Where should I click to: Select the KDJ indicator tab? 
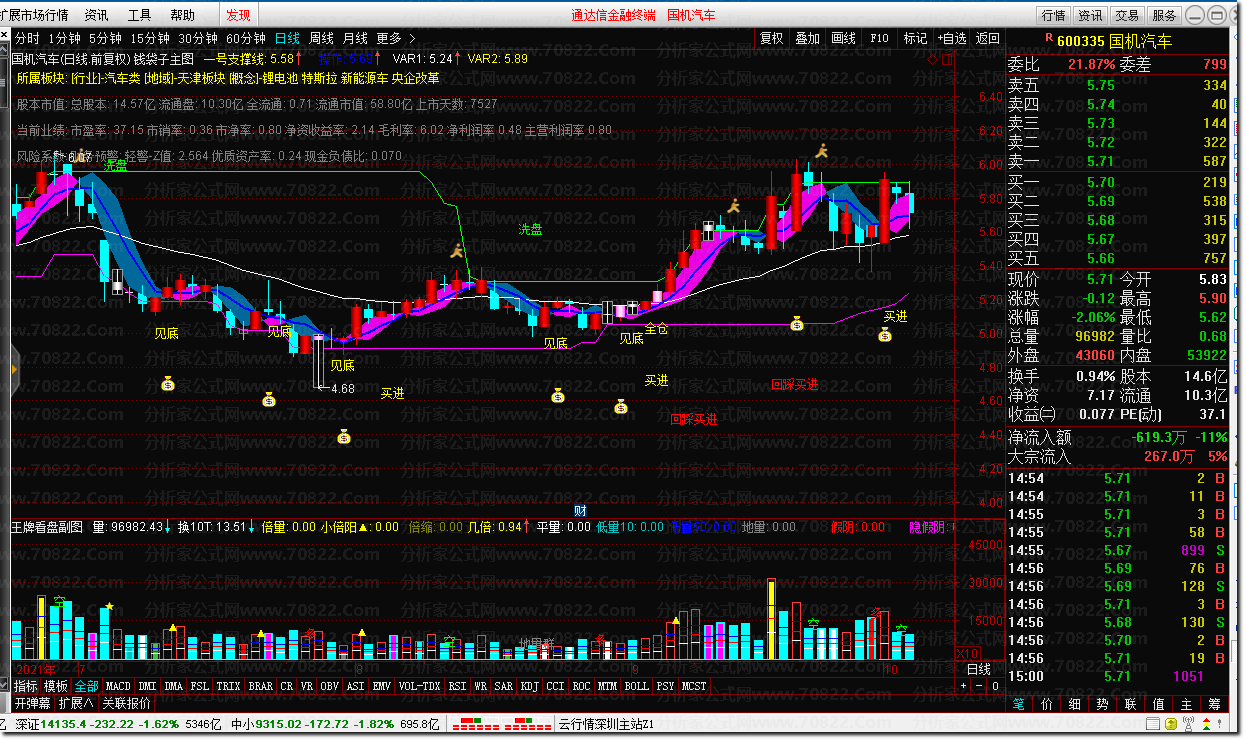[x=529, y=686]
